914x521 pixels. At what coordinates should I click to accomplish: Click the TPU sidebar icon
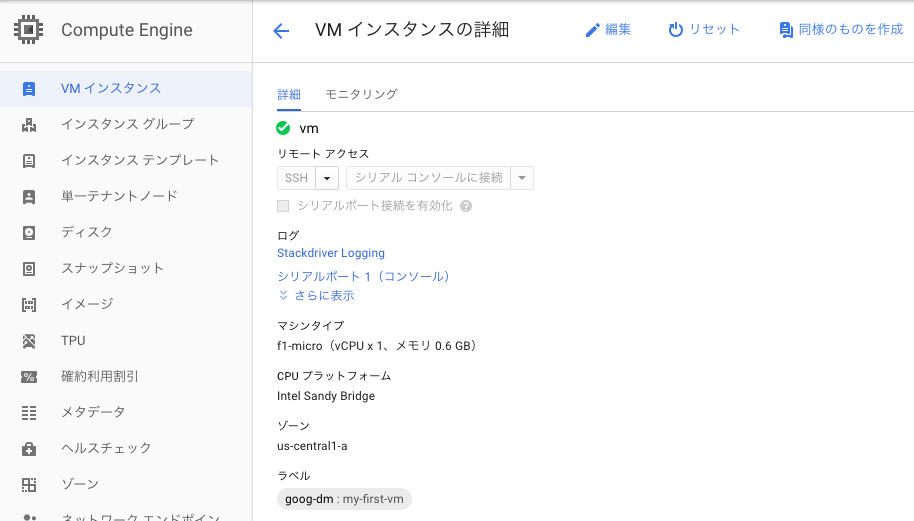point(29,341)
